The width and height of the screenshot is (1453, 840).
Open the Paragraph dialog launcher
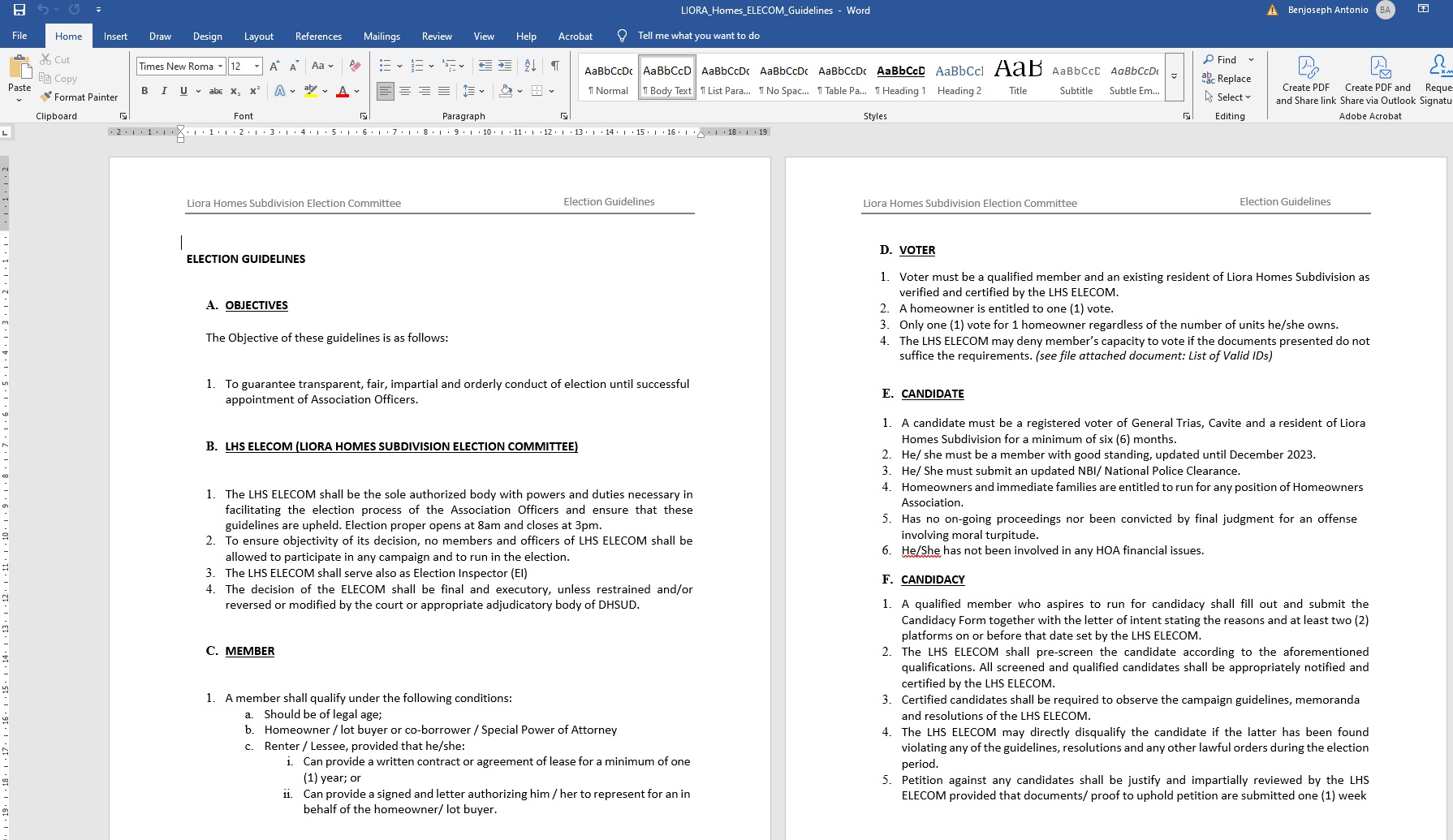tap(564, 116)
